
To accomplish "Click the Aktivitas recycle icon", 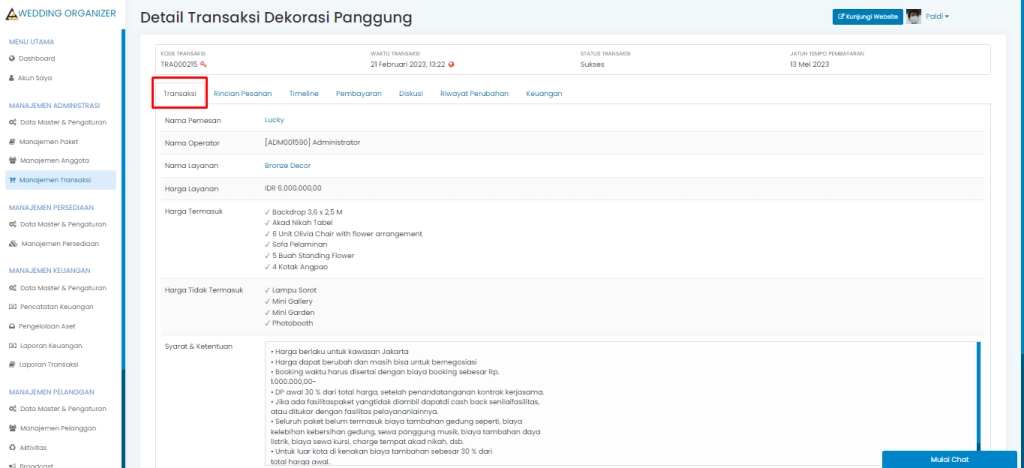I will click(x=12, y=446).
